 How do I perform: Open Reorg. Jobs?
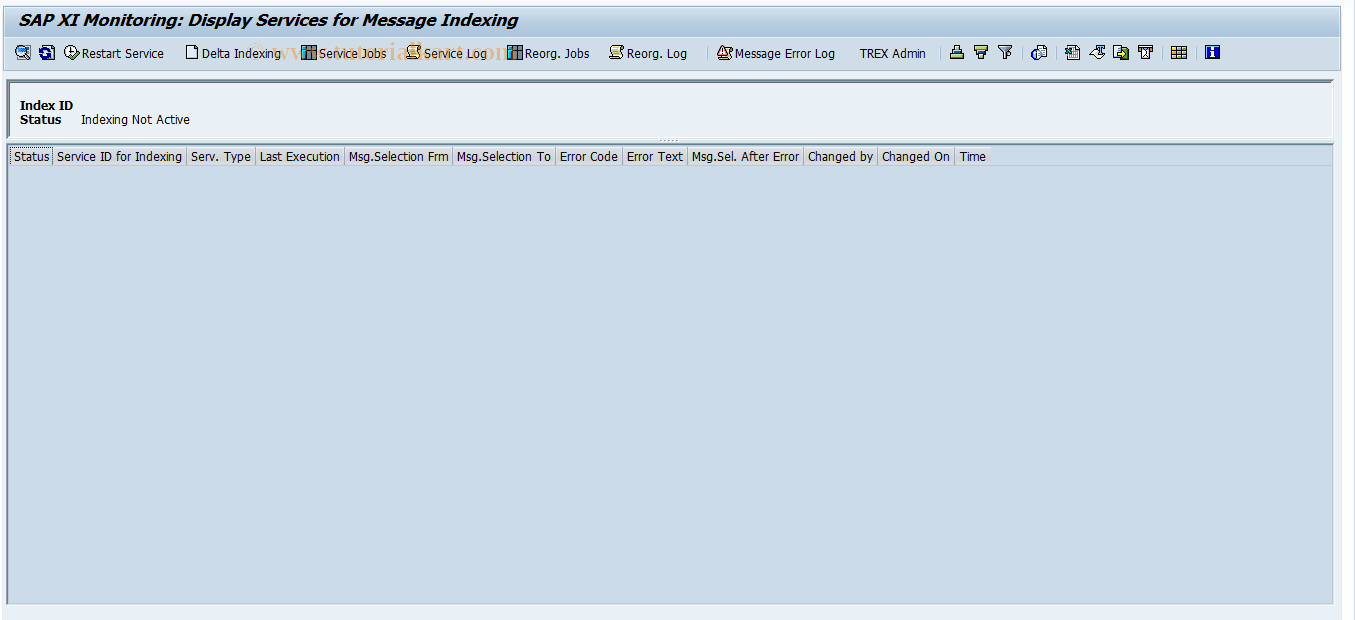pyautogui.click(x=548, y=53)
